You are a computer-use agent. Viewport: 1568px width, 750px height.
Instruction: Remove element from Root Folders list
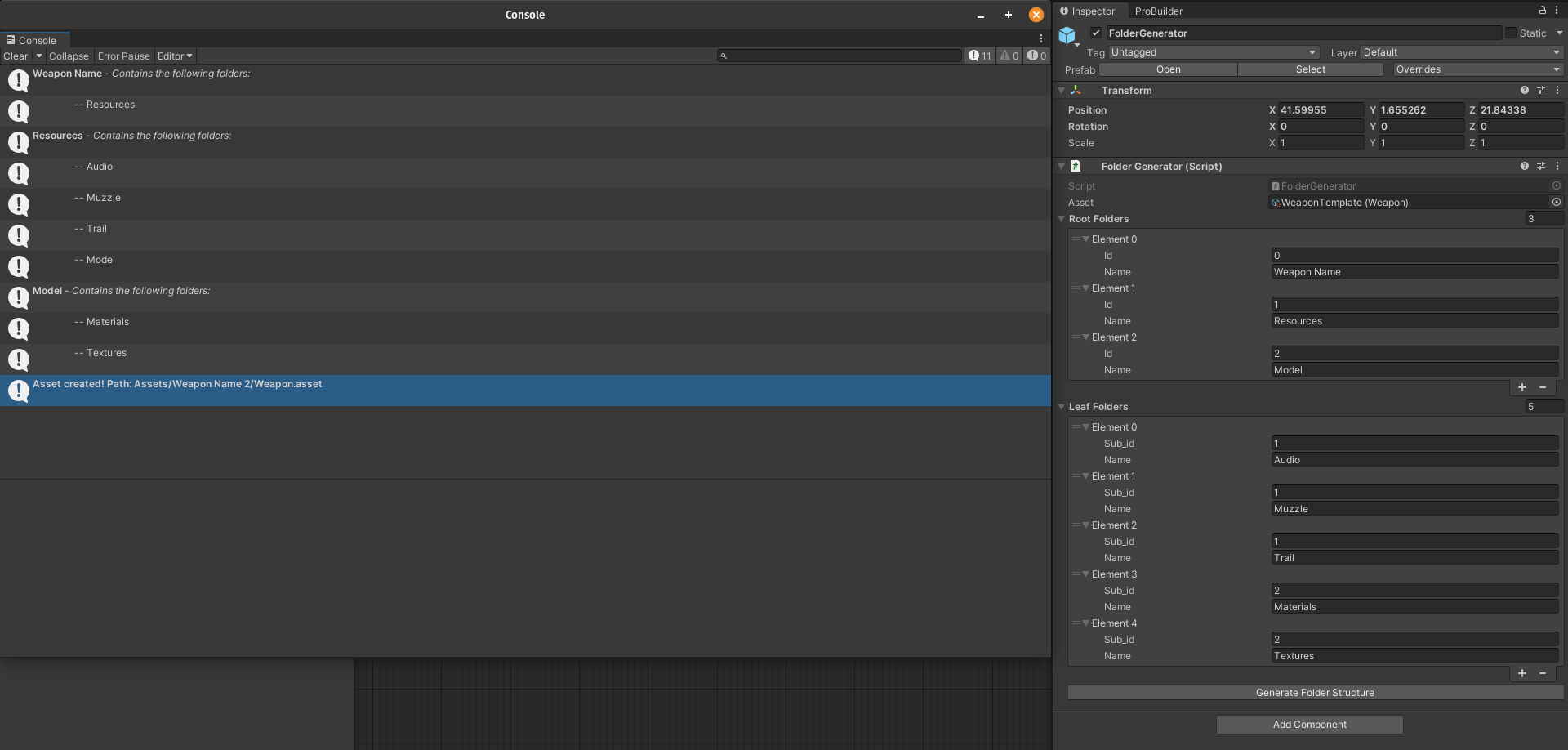coord(1543,387)
